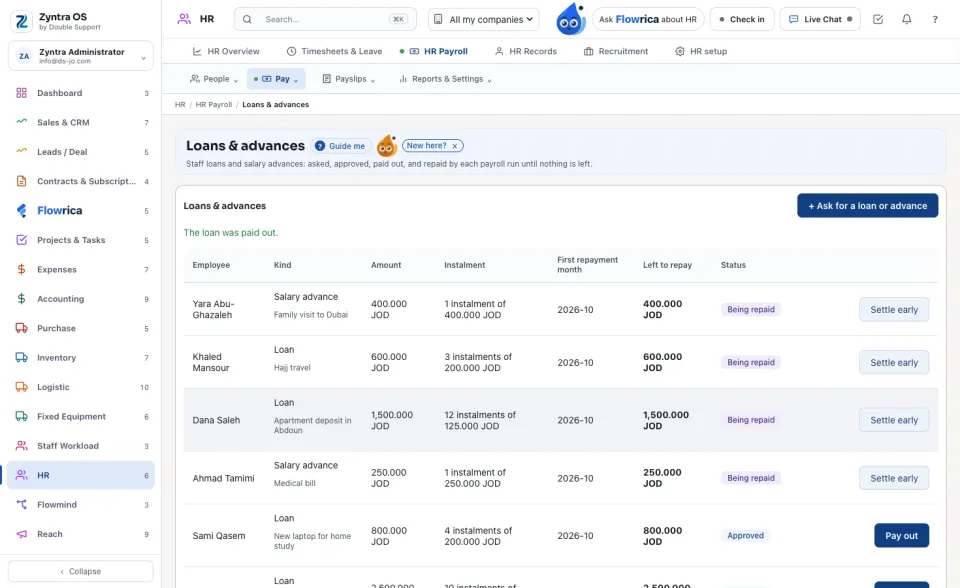Image resolution: width=960 pixels, height=588 pixels.
Task: Open the Logistic truck icon
Action: point(21,387)
